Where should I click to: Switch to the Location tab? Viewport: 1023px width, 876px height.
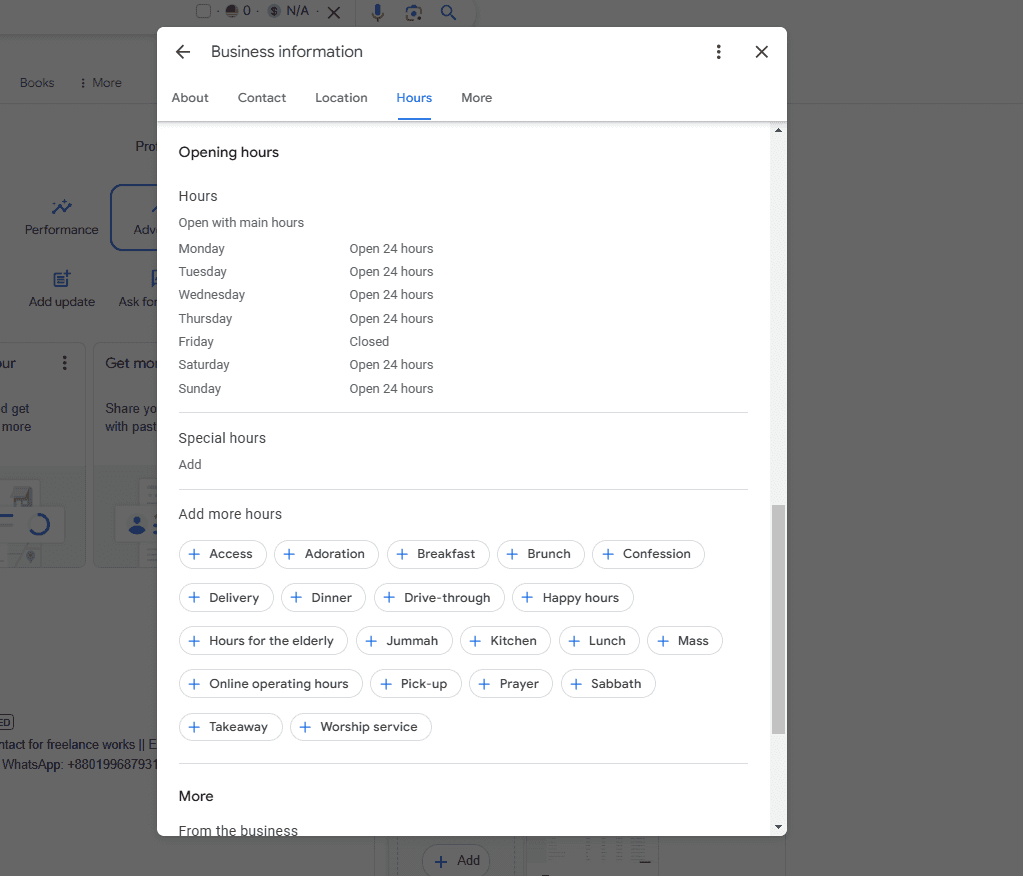tap(341, 98)
